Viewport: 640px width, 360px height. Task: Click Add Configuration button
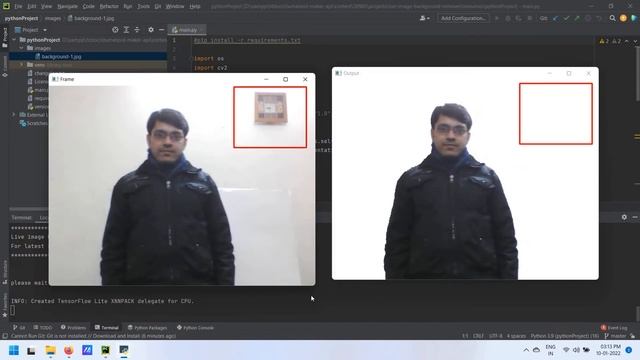click(x=463, y=18)
